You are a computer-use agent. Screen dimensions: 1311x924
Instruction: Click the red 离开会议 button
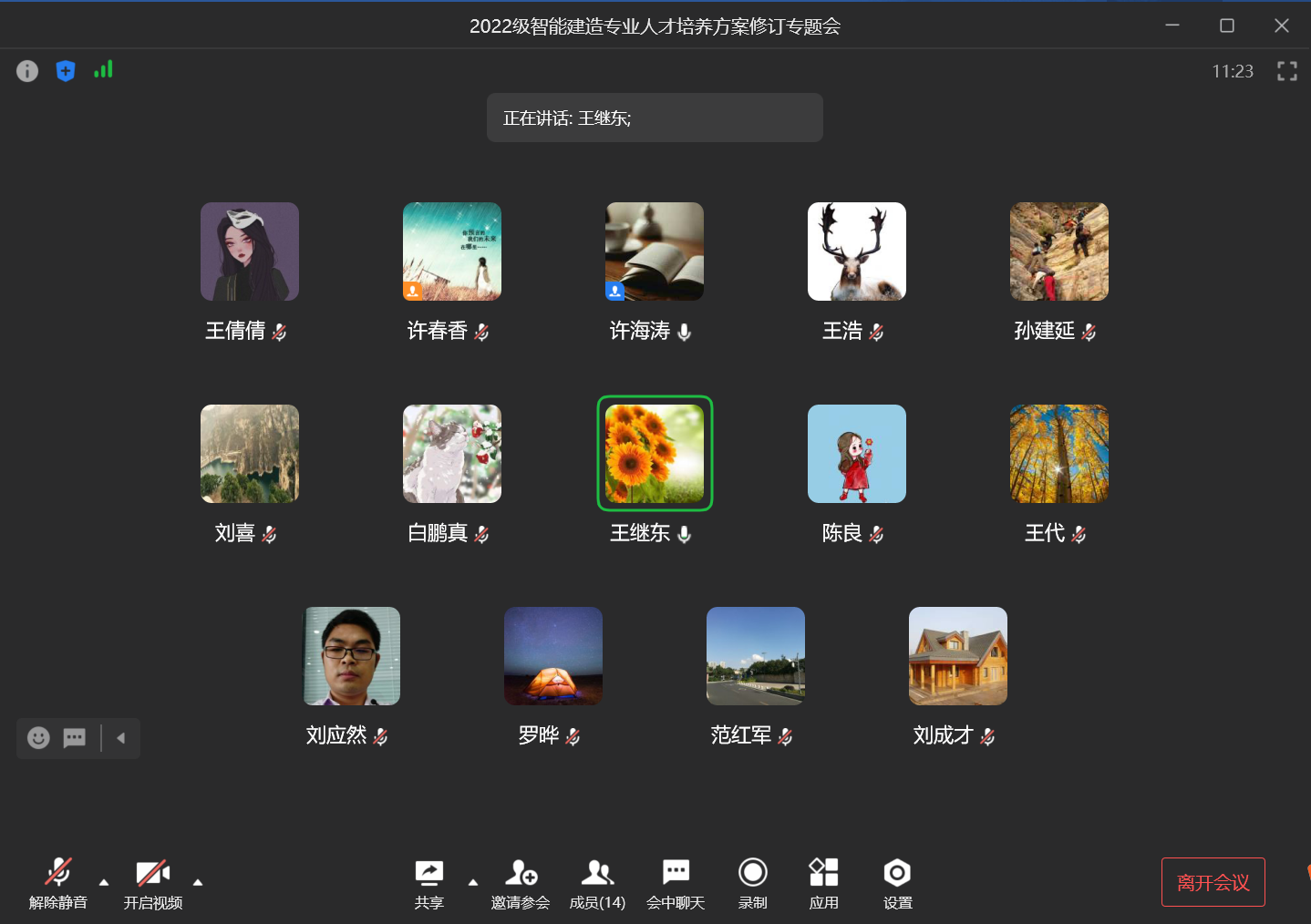tap(1213, 882)
